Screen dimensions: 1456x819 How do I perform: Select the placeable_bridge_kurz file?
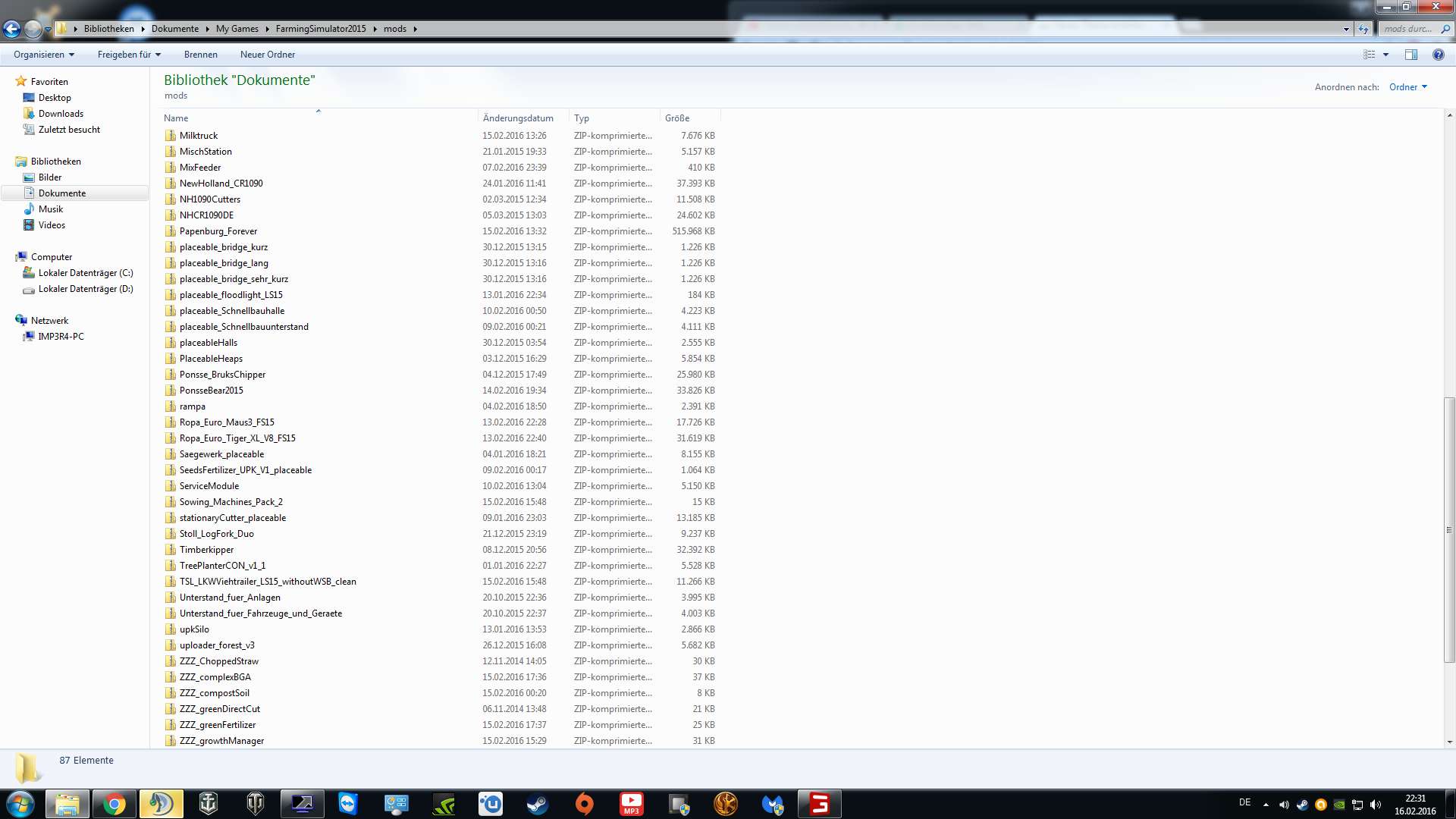pos(224,247)
